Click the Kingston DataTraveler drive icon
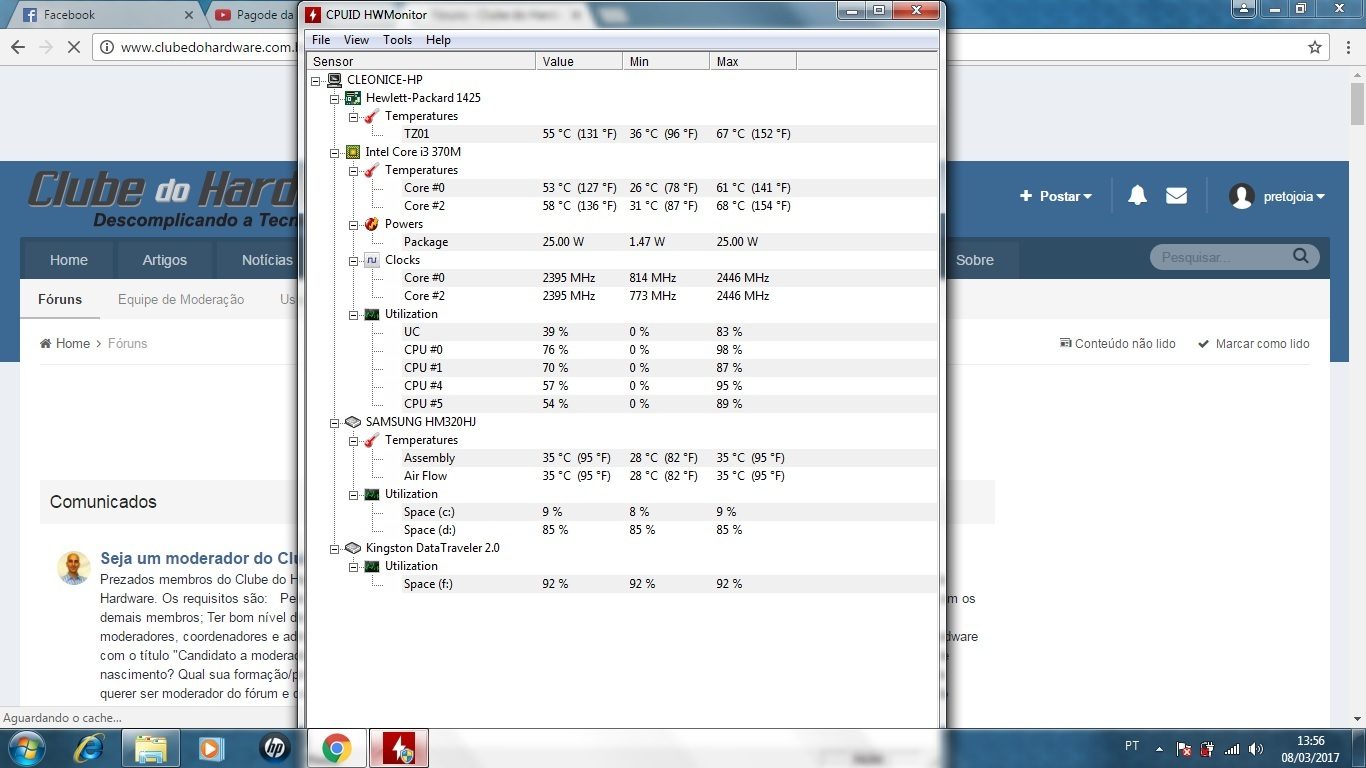 coord(353,548)
